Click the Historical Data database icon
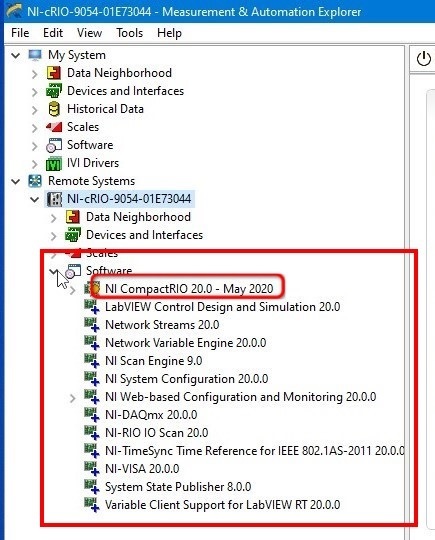This screenshot has width=435, height=540. pos(54,109)
